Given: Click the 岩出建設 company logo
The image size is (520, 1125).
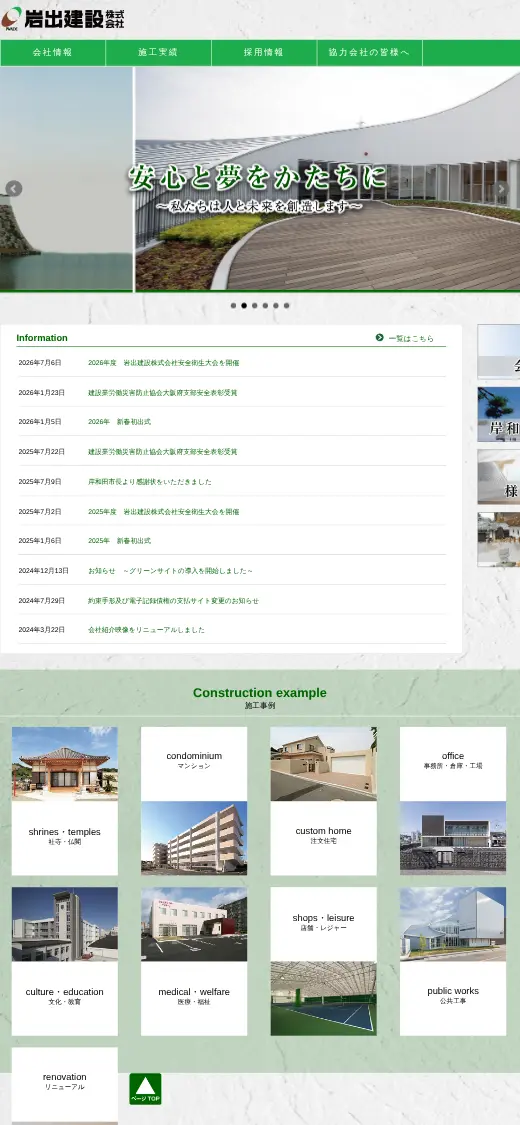Looking at the screenshot, I should point(63,18).
